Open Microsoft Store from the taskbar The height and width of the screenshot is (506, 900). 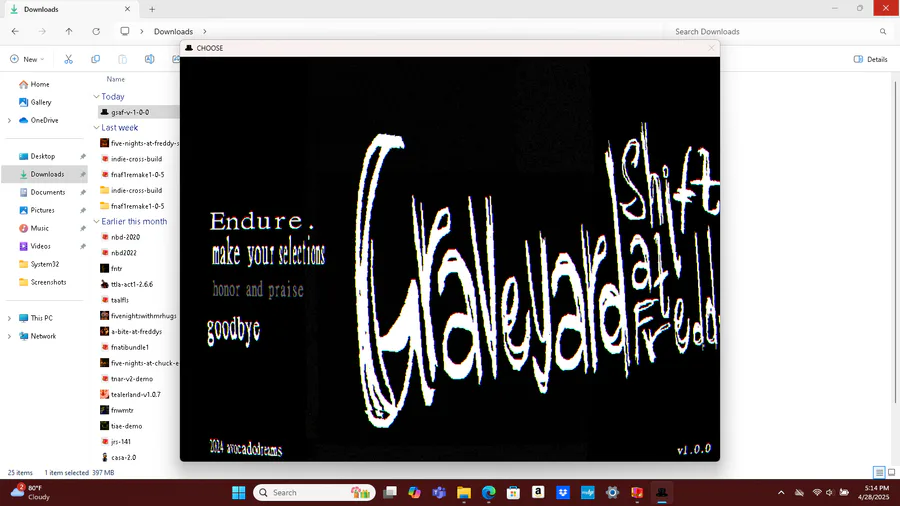pyautogui.click(x=513, y=492)
